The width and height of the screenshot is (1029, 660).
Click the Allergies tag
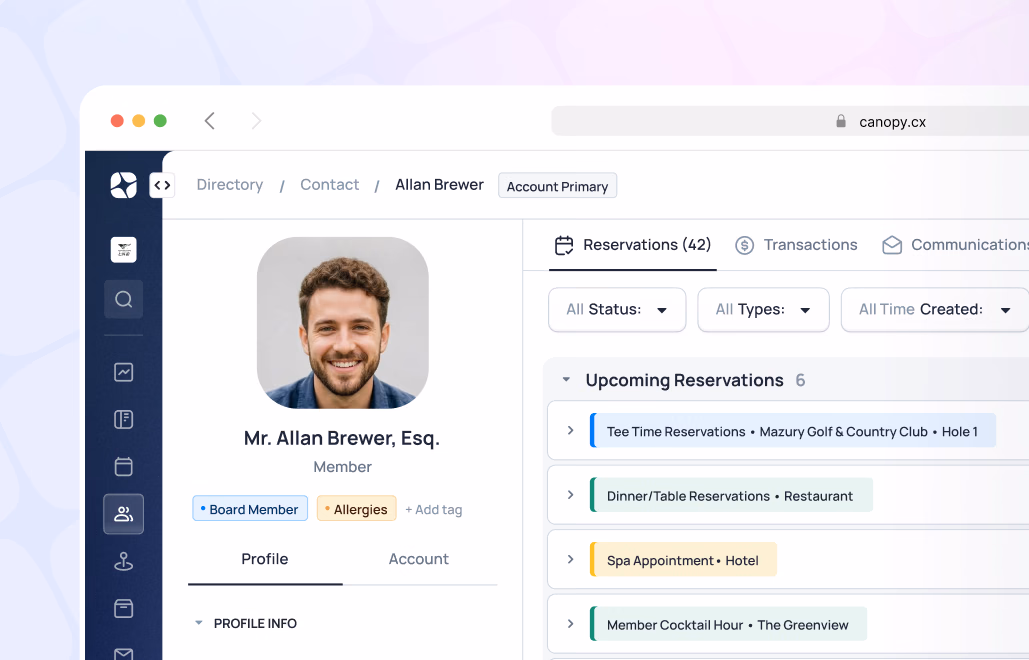coord(356,508)
